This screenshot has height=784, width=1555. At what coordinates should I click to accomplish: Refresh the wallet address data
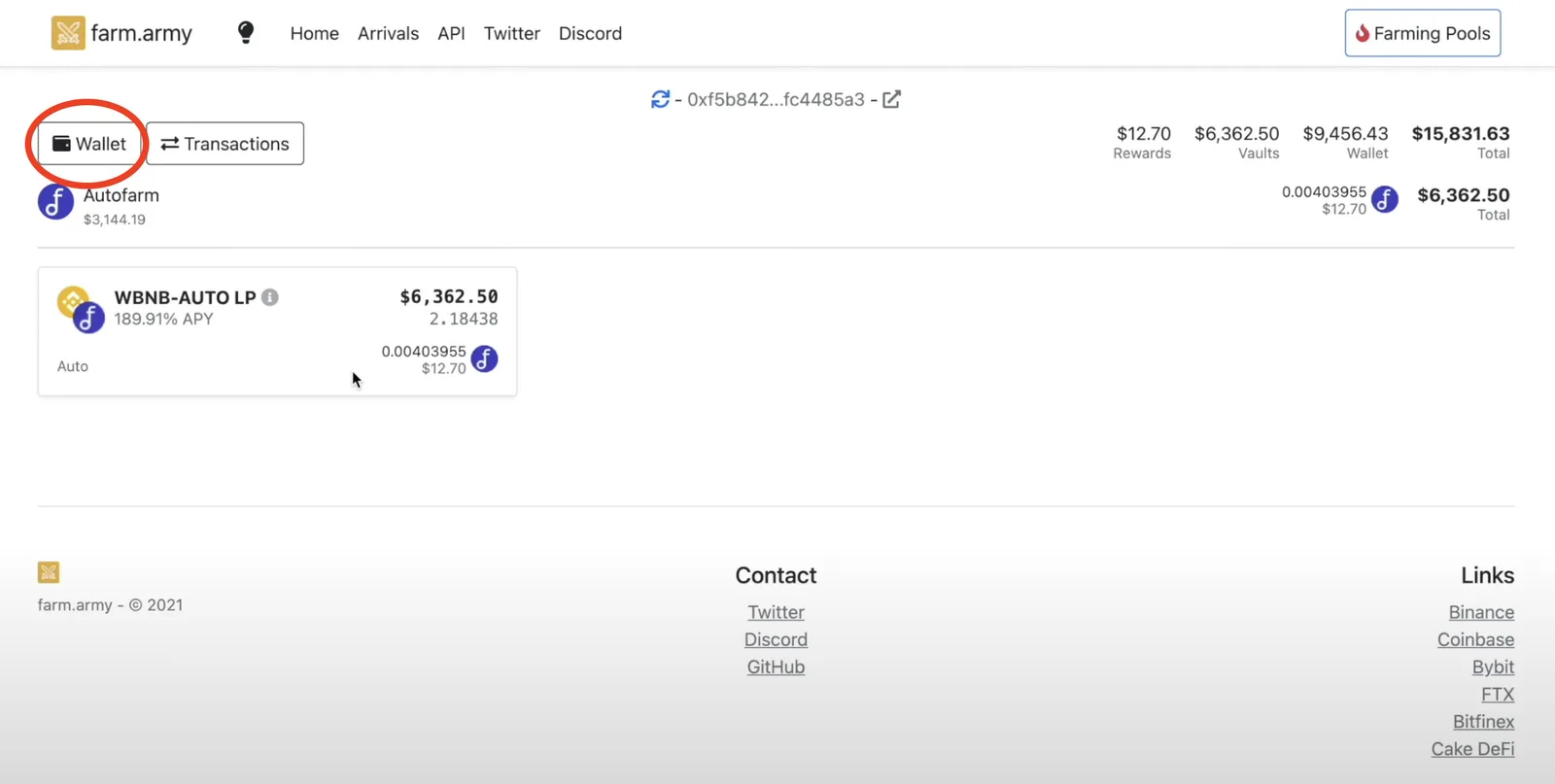click(661, 99)
